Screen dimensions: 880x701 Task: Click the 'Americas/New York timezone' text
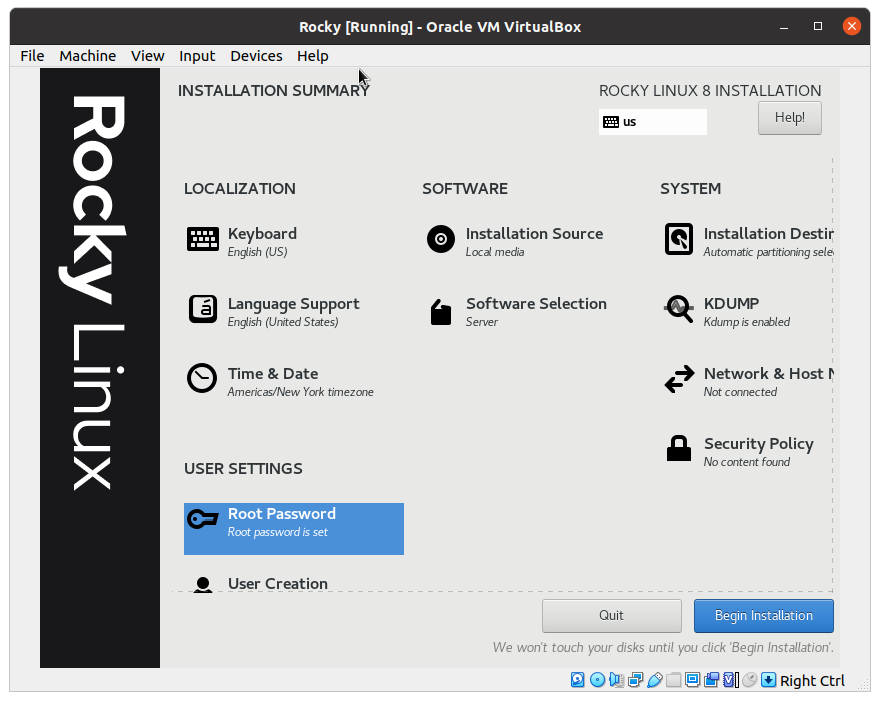point(300,392)
